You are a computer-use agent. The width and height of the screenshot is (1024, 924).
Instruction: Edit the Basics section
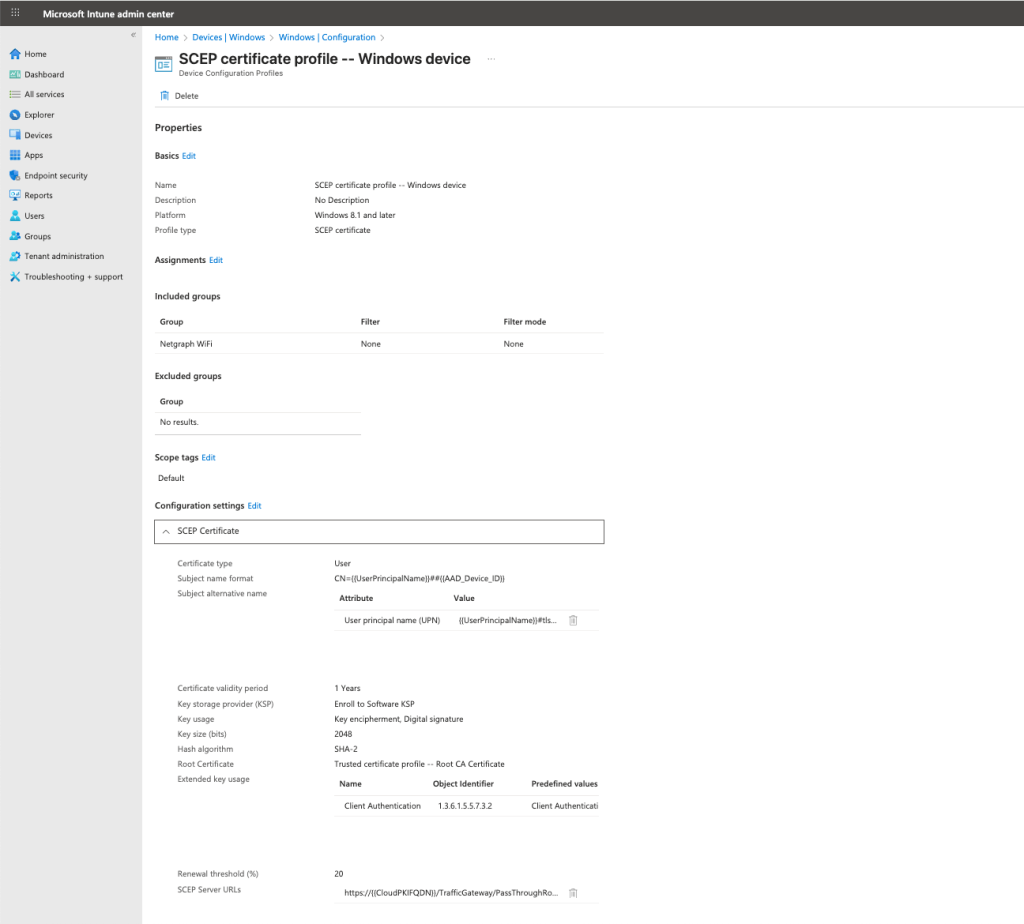189,156
